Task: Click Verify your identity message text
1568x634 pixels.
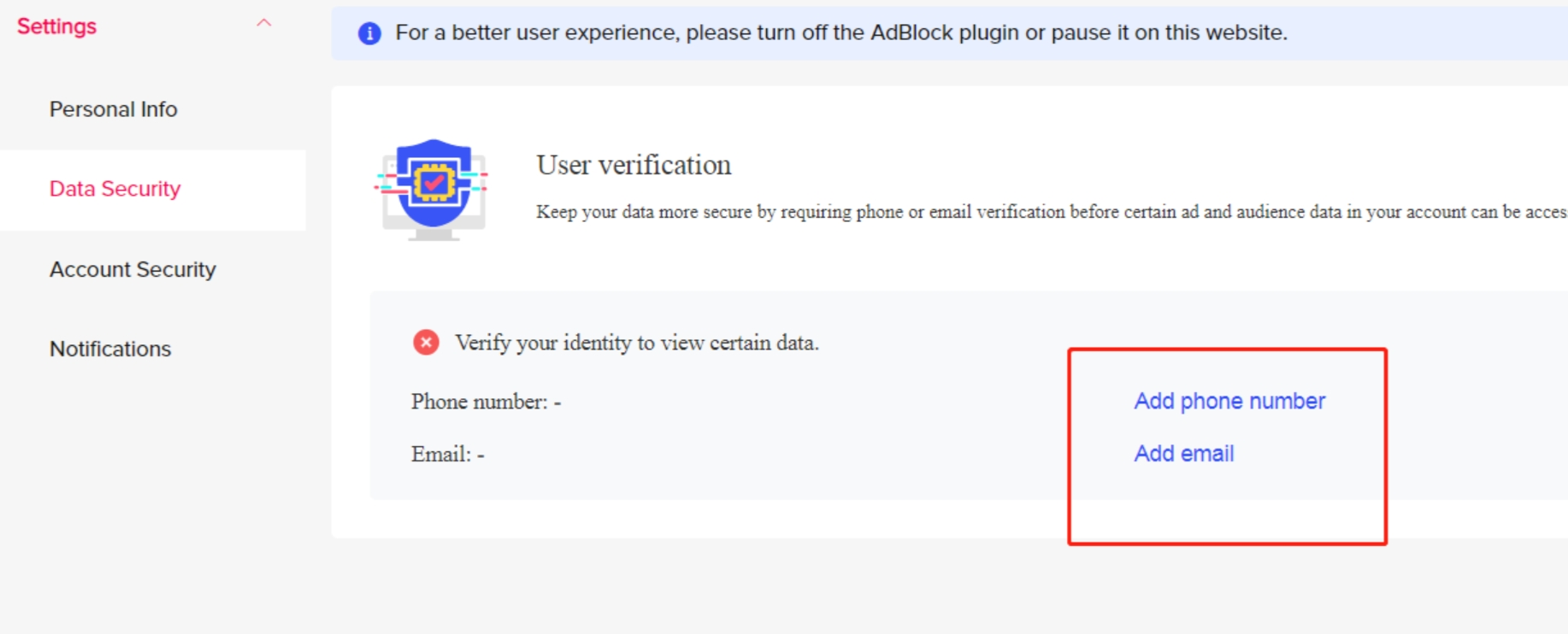Action: (x=637, y=343)
